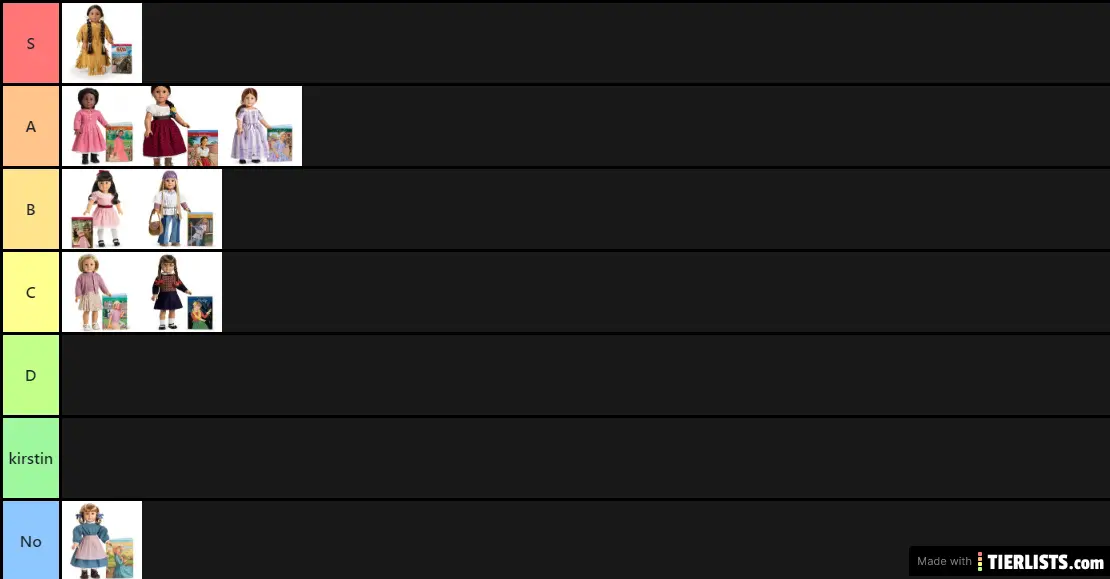Click the doll in the No tier
The image size is (1110, 579).
click(101, 540)
